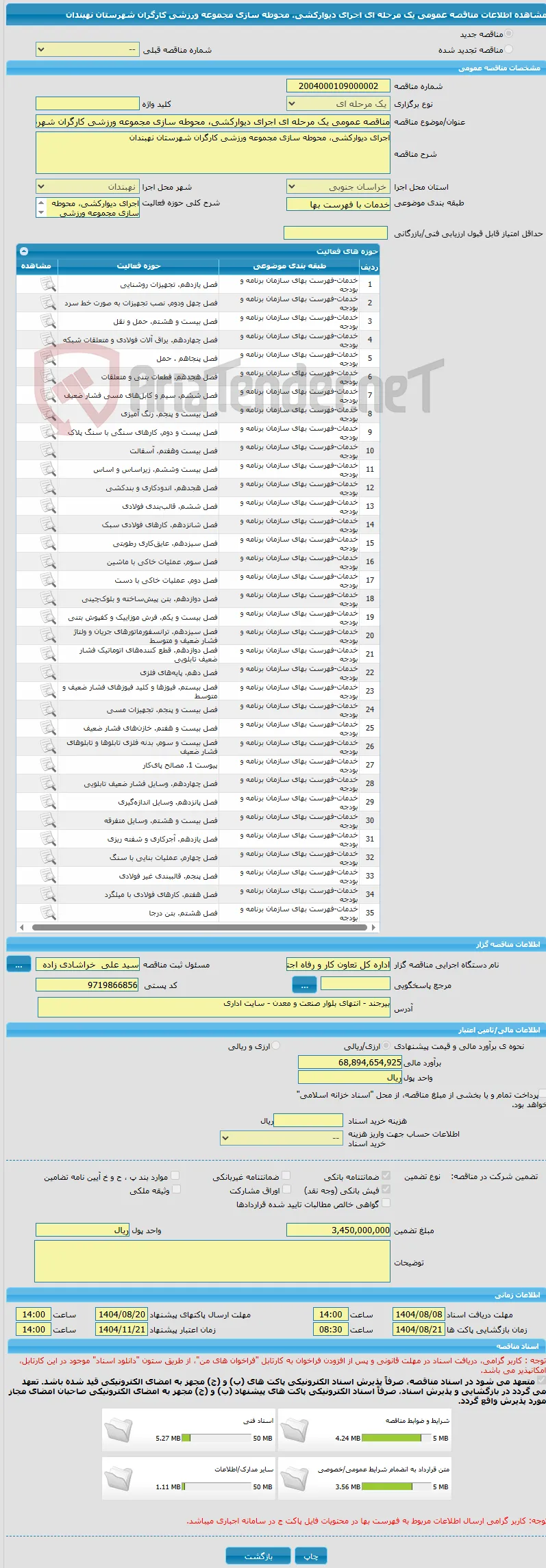Screen dimensions: 546x1568
Task: Open the مرجع پاسخگویی lookup button
Action: tap(304, 985)
